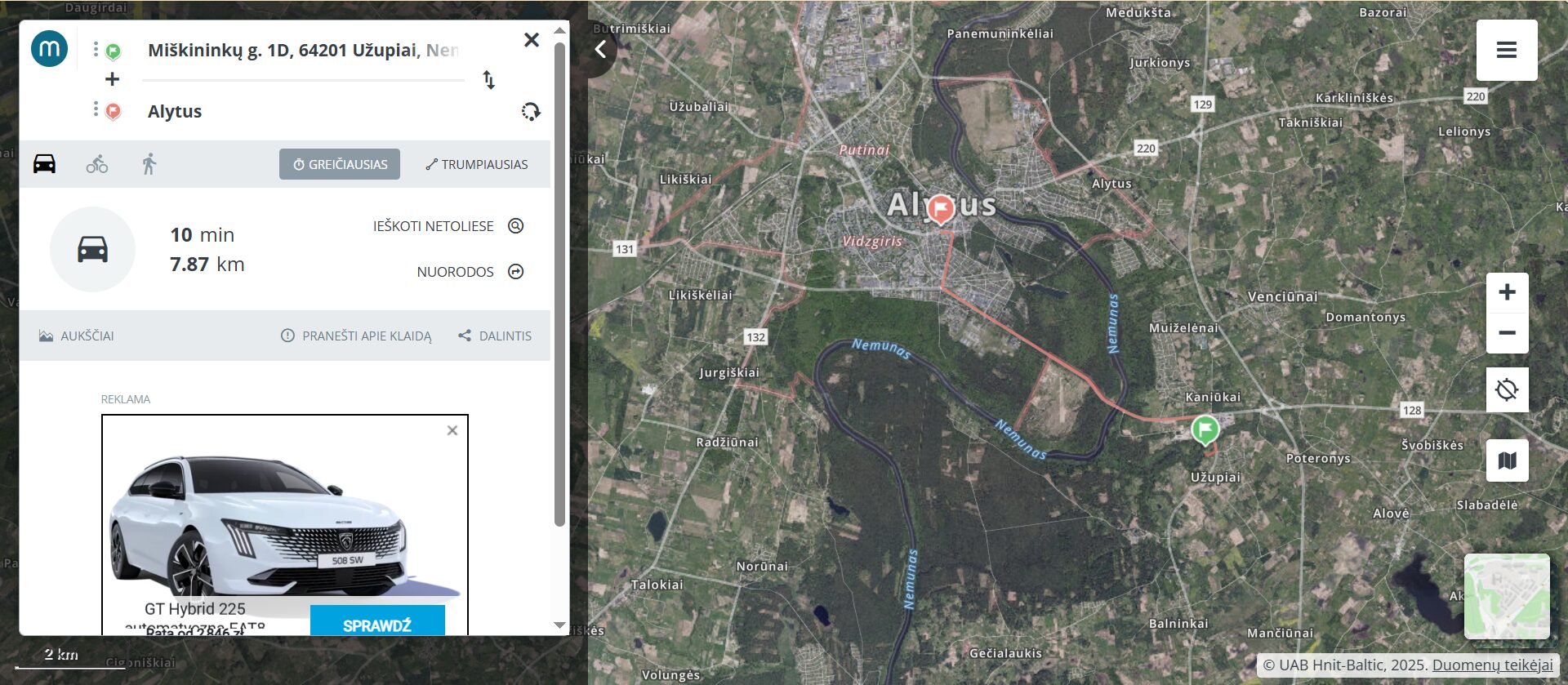Select car travel mode icon

pos(44,164)
